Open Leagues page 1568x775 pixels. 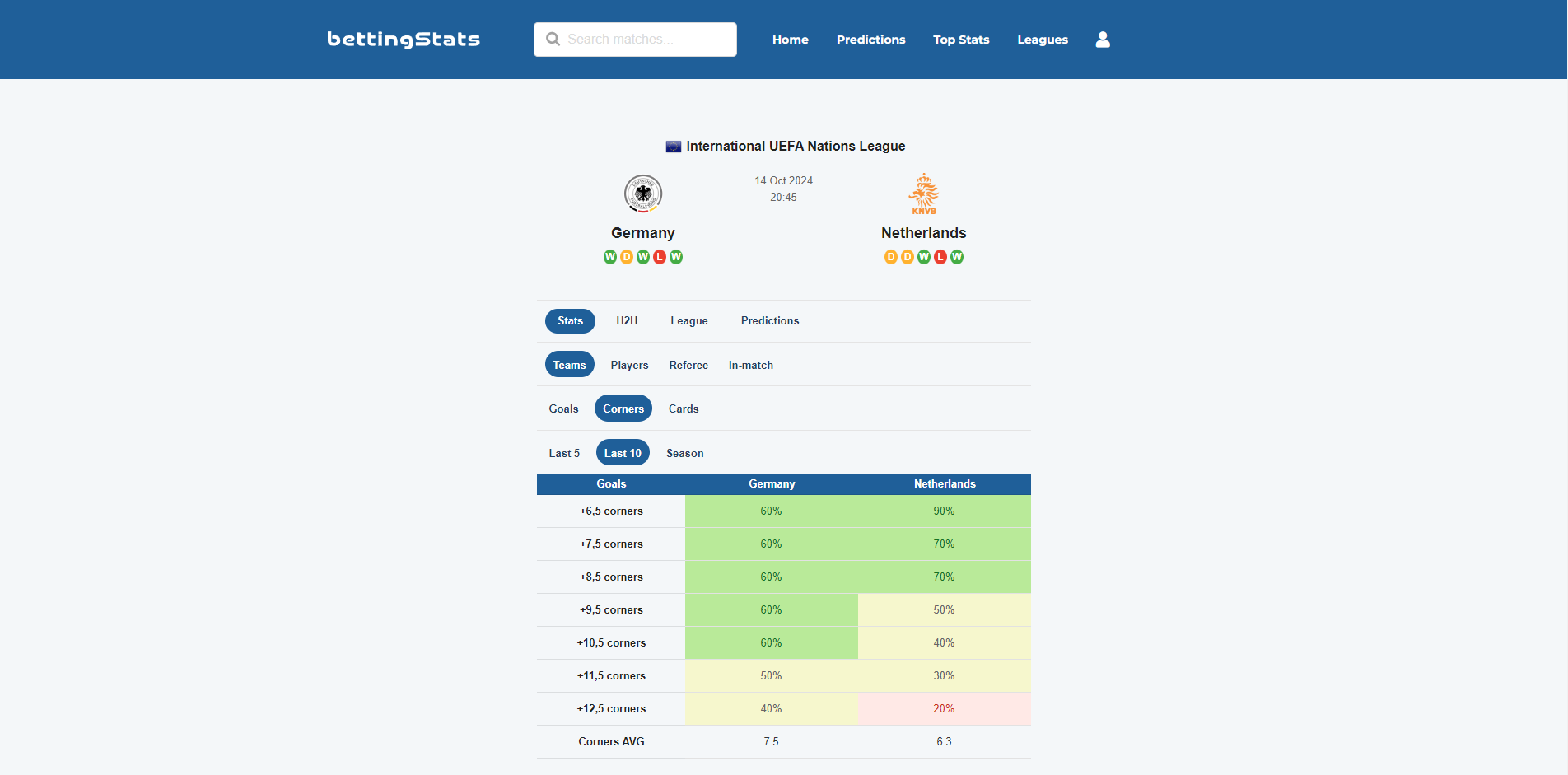pos(1043,40)
